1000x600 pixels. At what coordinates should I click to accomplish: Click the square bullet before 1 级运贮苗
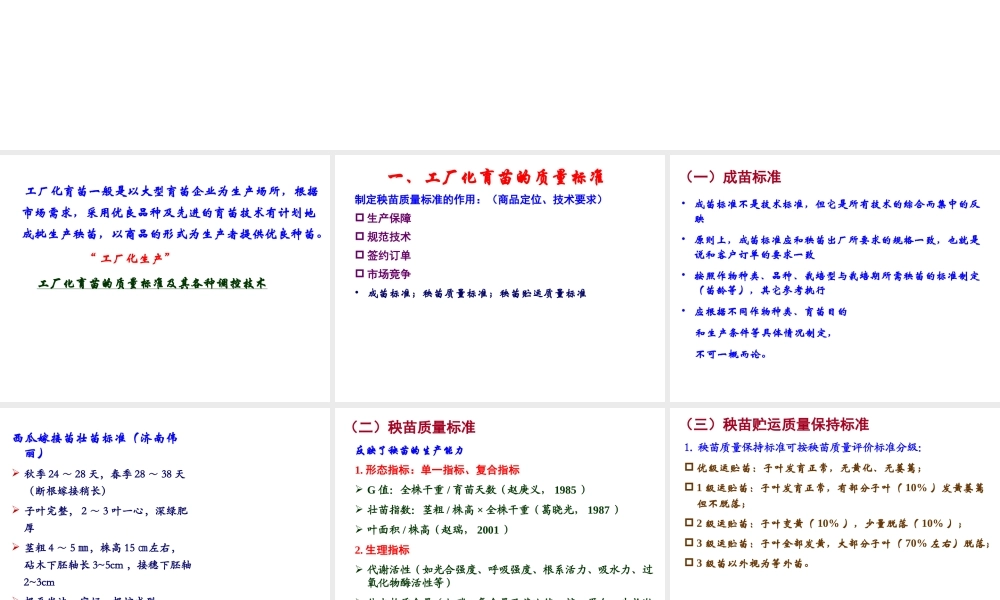[689, 487]
